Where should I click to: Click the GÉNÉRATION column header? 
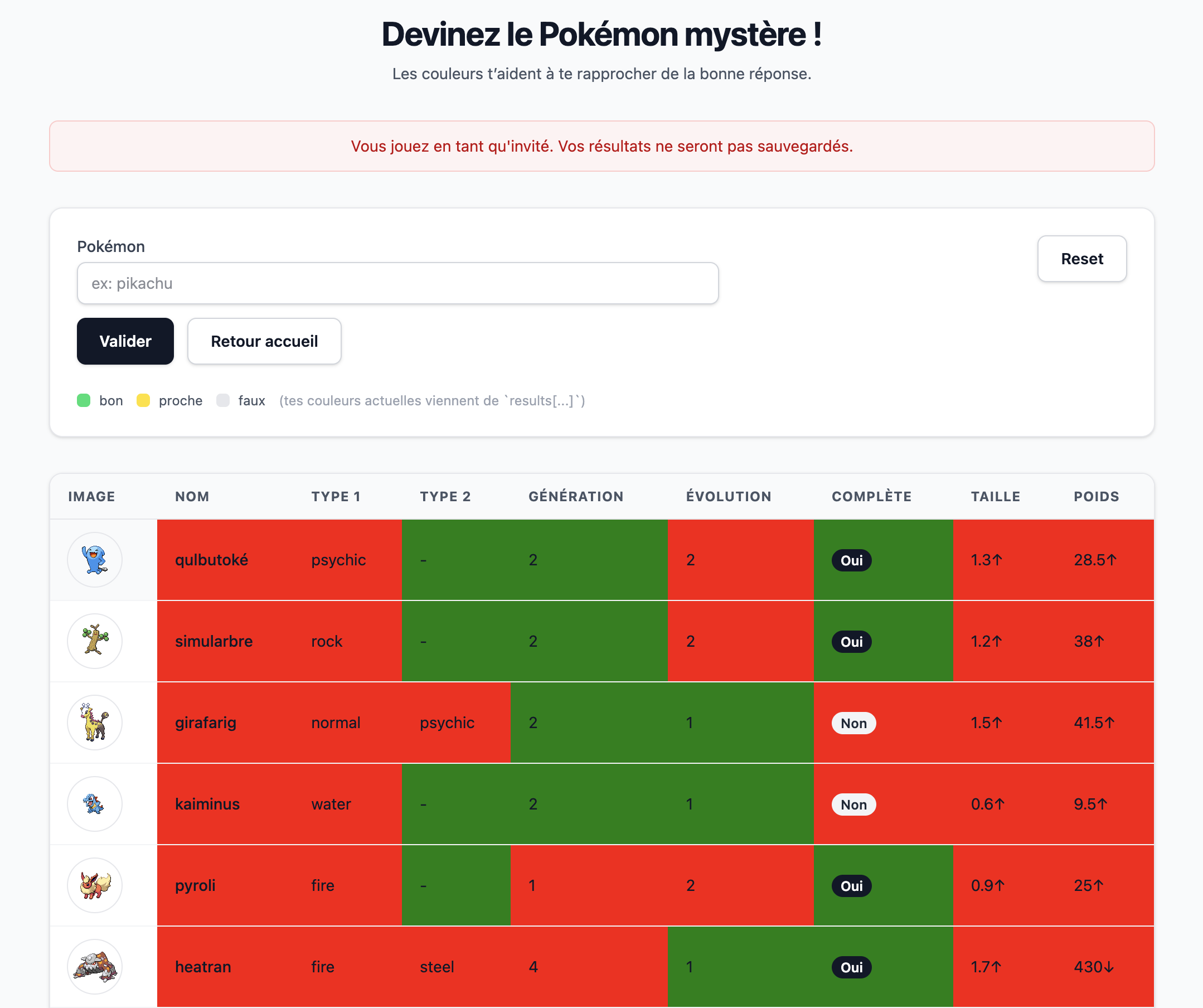(576, 496)
